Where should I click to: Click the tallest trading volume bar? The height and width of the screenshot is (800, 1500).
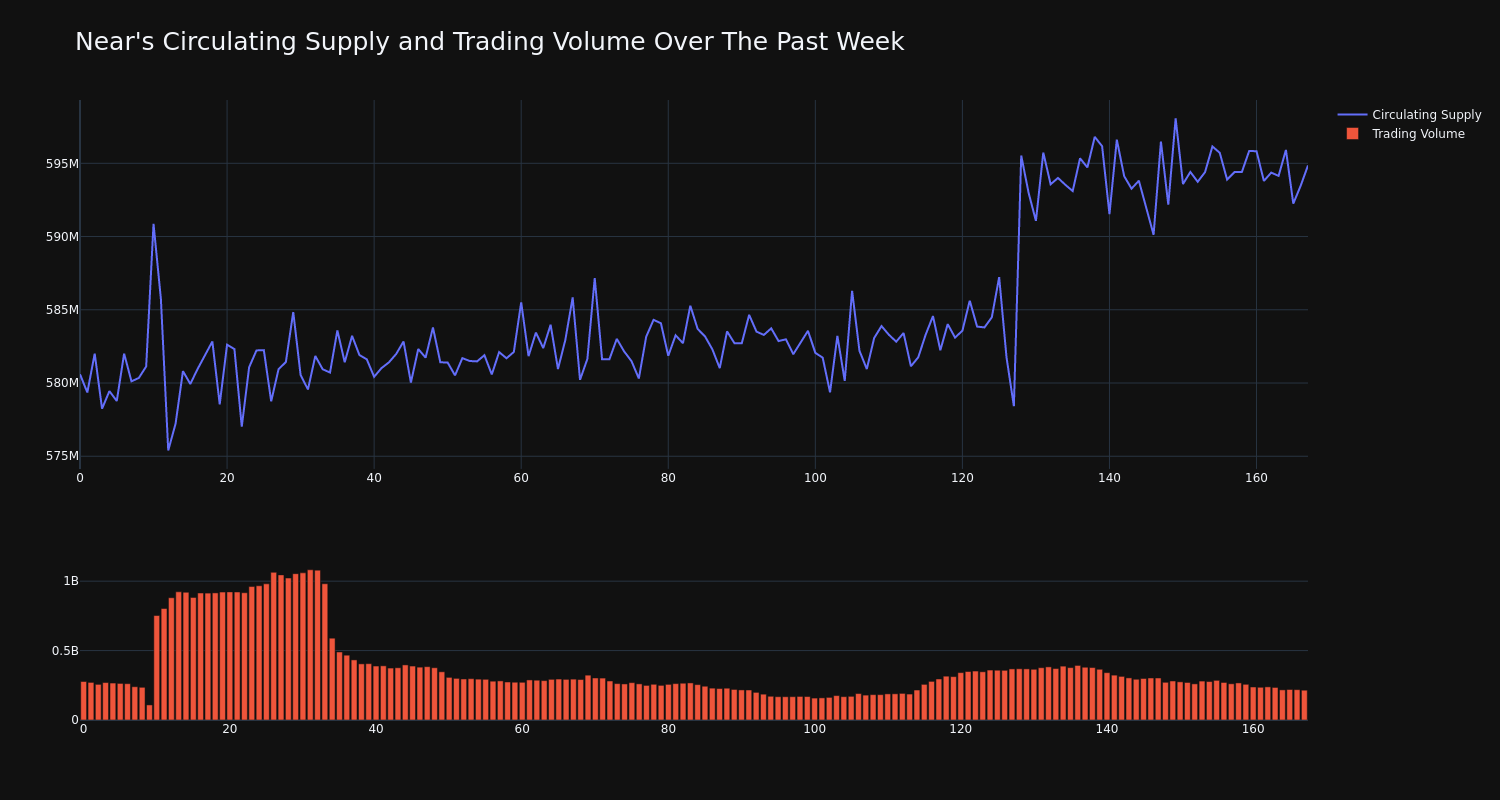[311, 645]
